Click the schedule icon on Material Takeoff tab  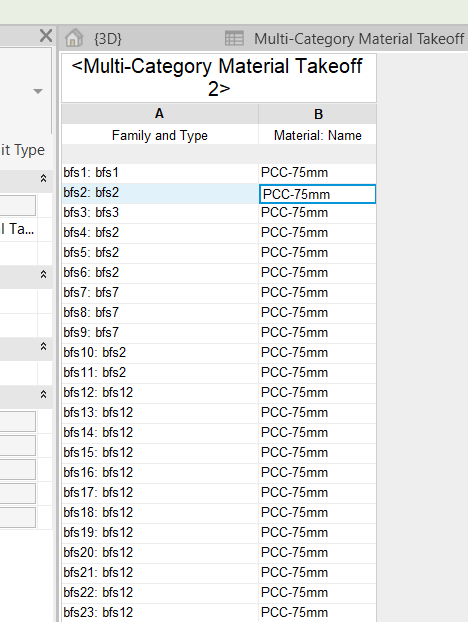pos(234,38)
